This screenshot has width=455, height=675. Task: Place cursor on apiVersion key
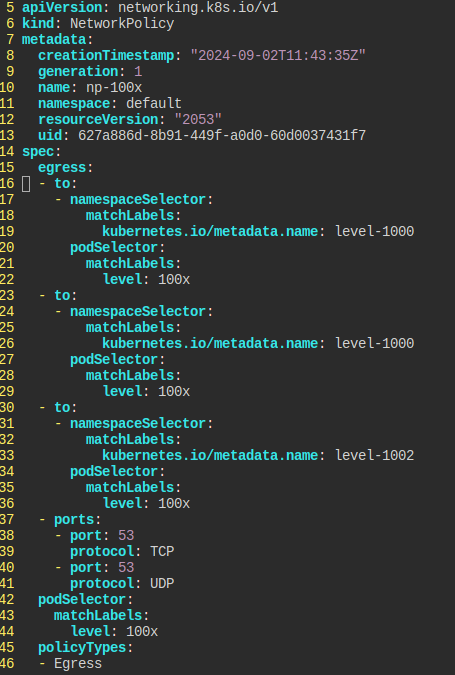(62, 7)
